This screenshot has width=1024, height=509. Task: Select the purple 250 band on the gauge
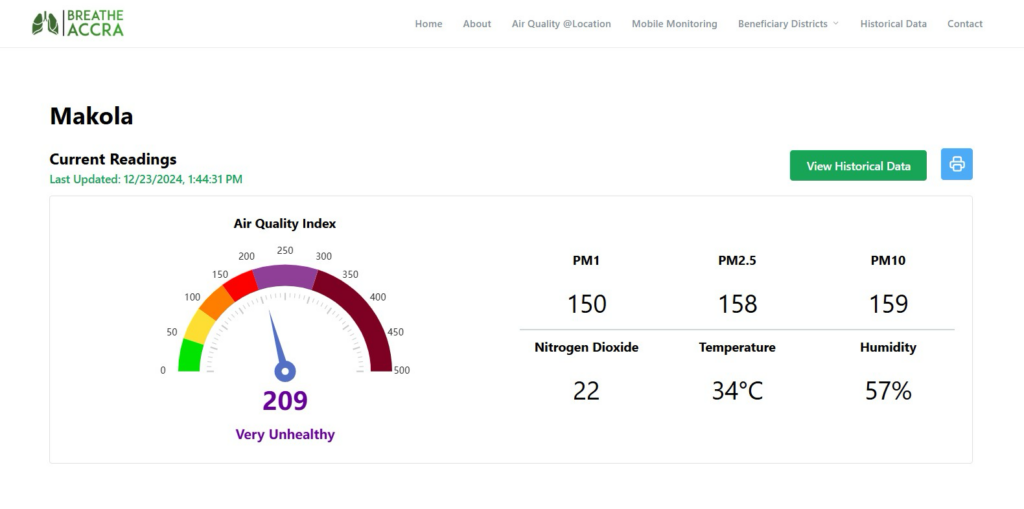point(284,276)
